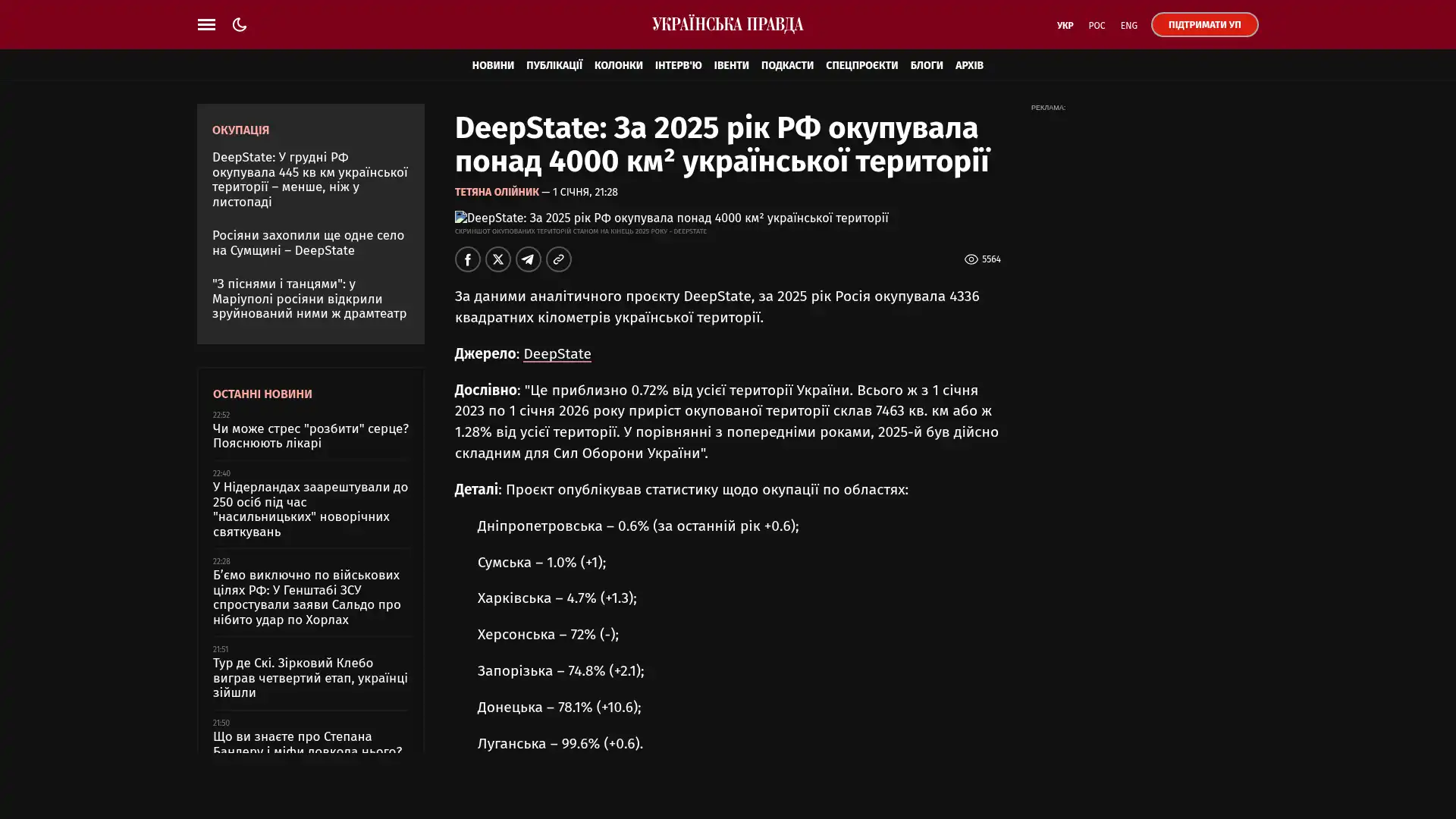Follow the DeepState source link
Image resolution: width=1456 pixels, height=819 pixels.
tap(557, 354)
